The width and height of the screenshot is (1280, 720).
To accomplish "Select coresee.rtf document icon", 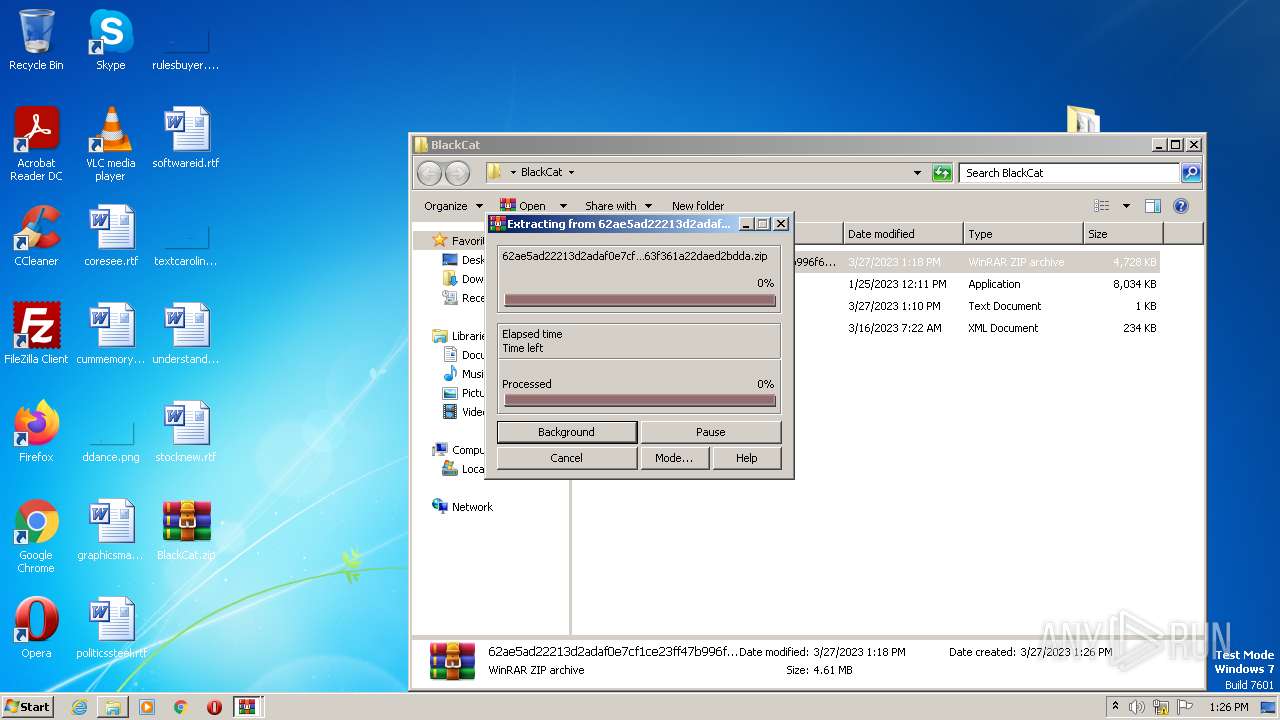I will 110,236.
